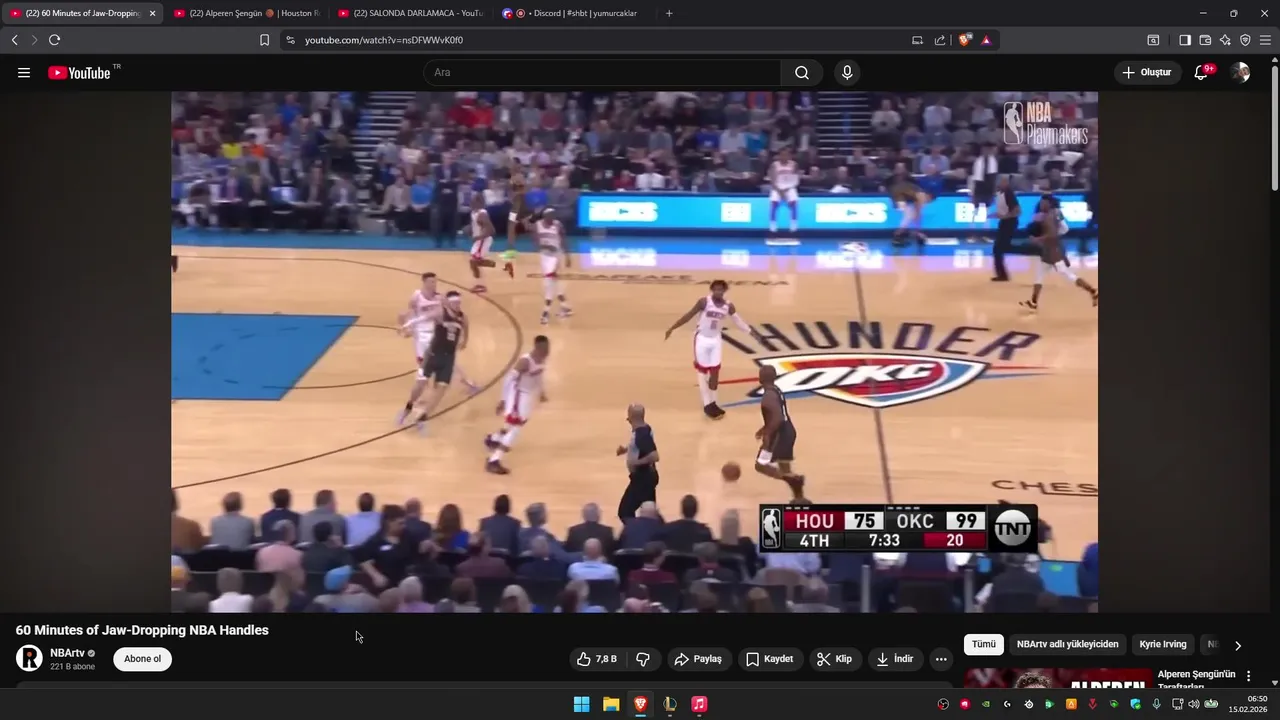Open League of Legends taskbar icon
Screen dimensions: 1280x720
670,704
